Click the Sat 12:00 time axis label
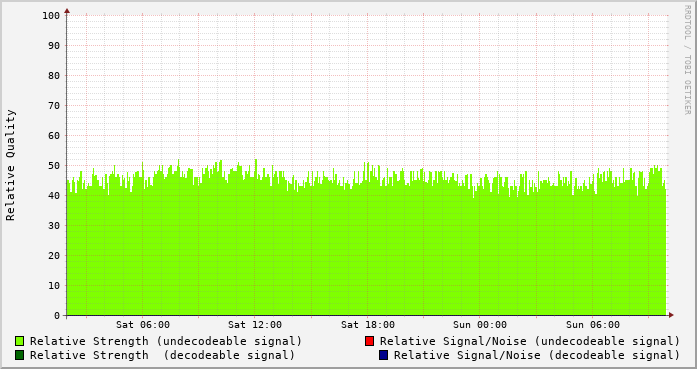This screenshot has height=369, width=697. 255,325
